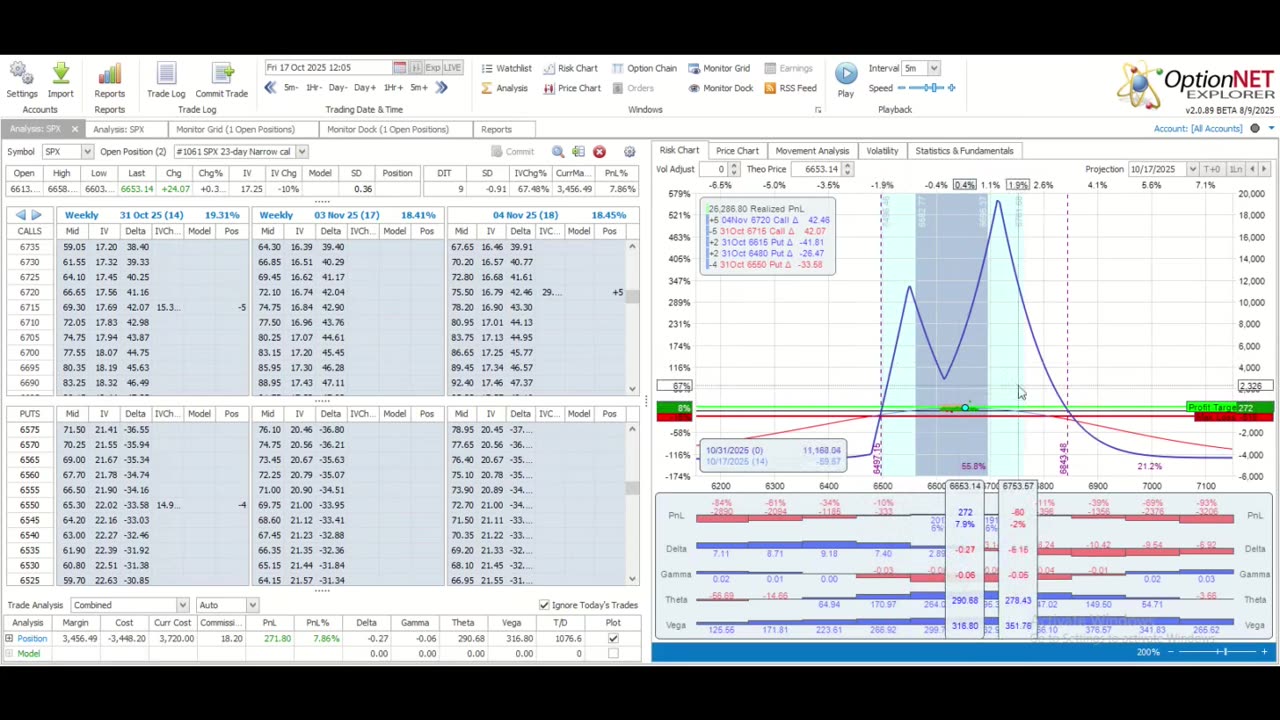Jump forward with the double-right arrow
This screenshot has width=1280, height=720.
click(x=441, y=88)
